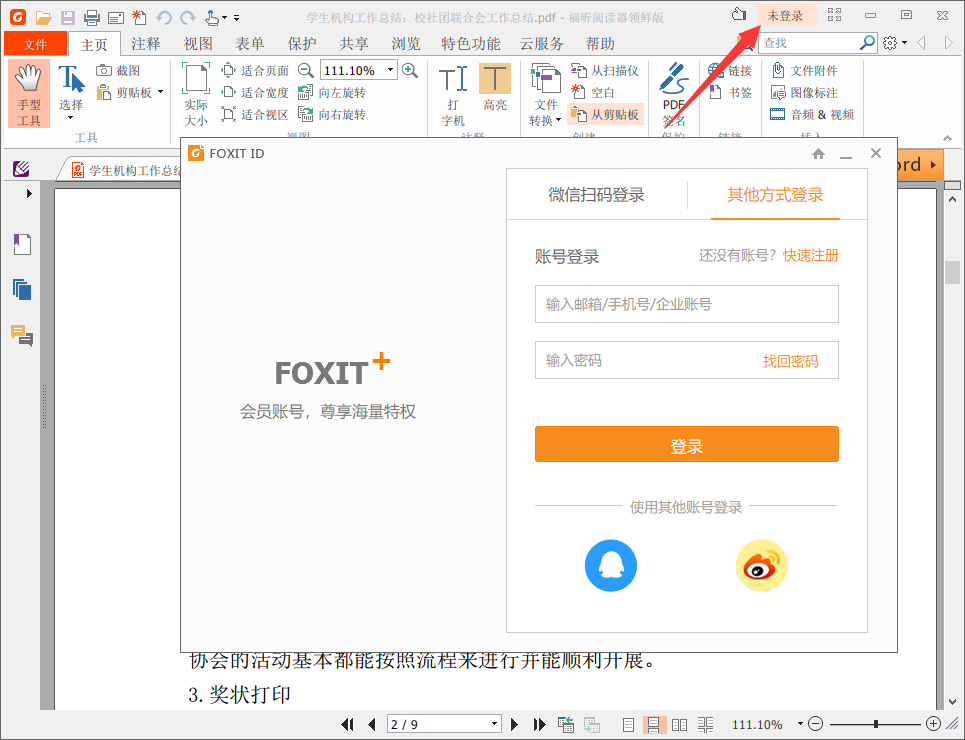
Task: Activate the Typewriter tool (打字机)
Action: pos(453,95)
